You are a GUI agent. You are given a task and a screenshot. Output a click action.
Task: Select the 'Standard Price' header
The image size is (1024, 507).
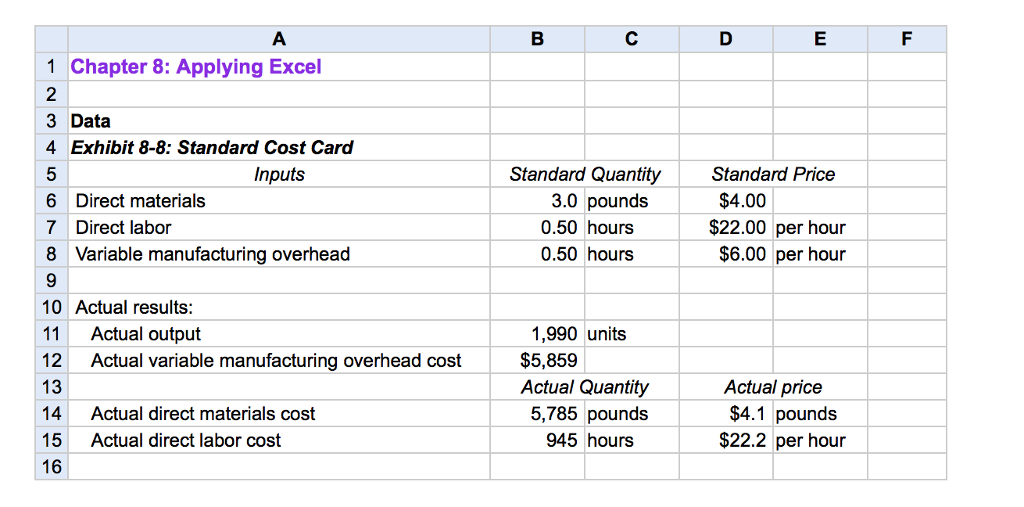coord(773,174)
